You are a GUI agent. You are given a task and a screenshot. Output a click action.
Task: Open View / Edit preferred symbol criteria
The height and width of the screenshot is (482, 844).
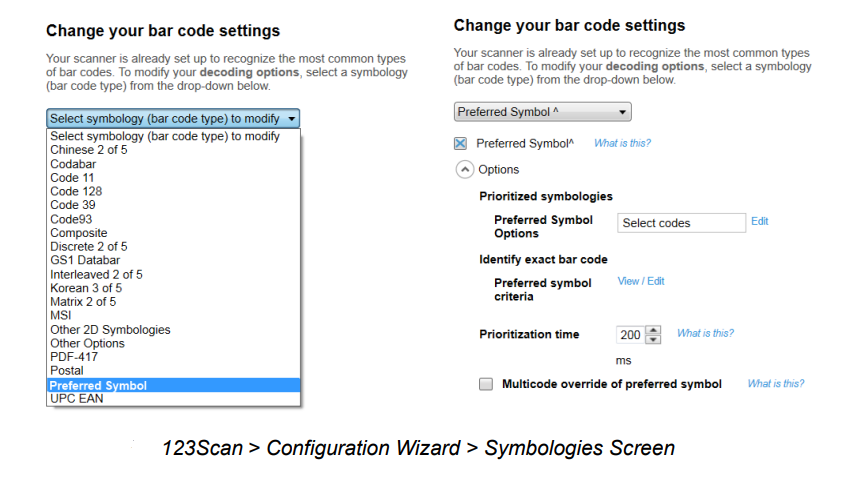(x=641, y=281)
